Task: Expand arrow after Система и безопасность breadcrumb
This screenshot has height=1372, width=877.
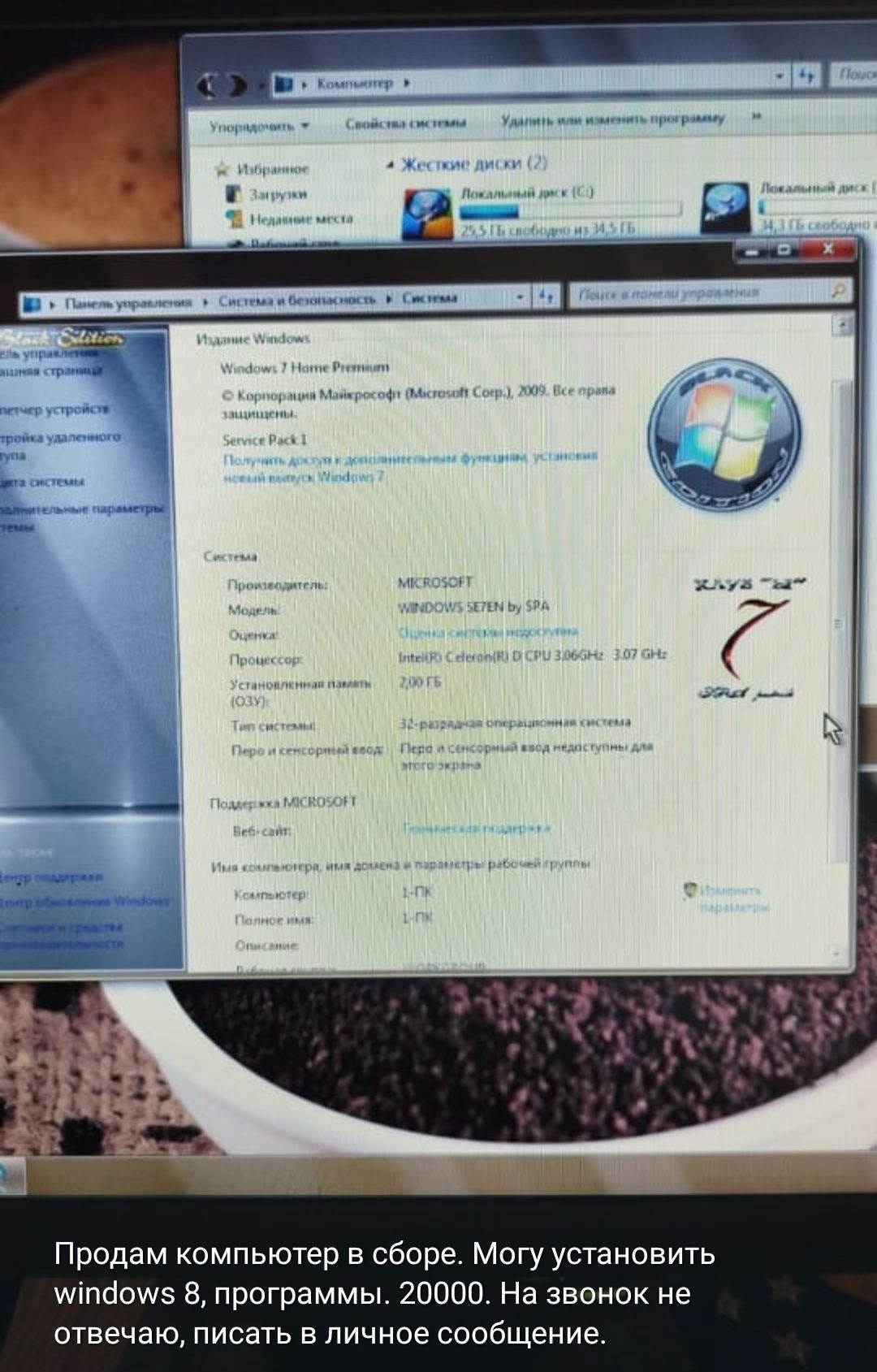Action: [390, 299]
